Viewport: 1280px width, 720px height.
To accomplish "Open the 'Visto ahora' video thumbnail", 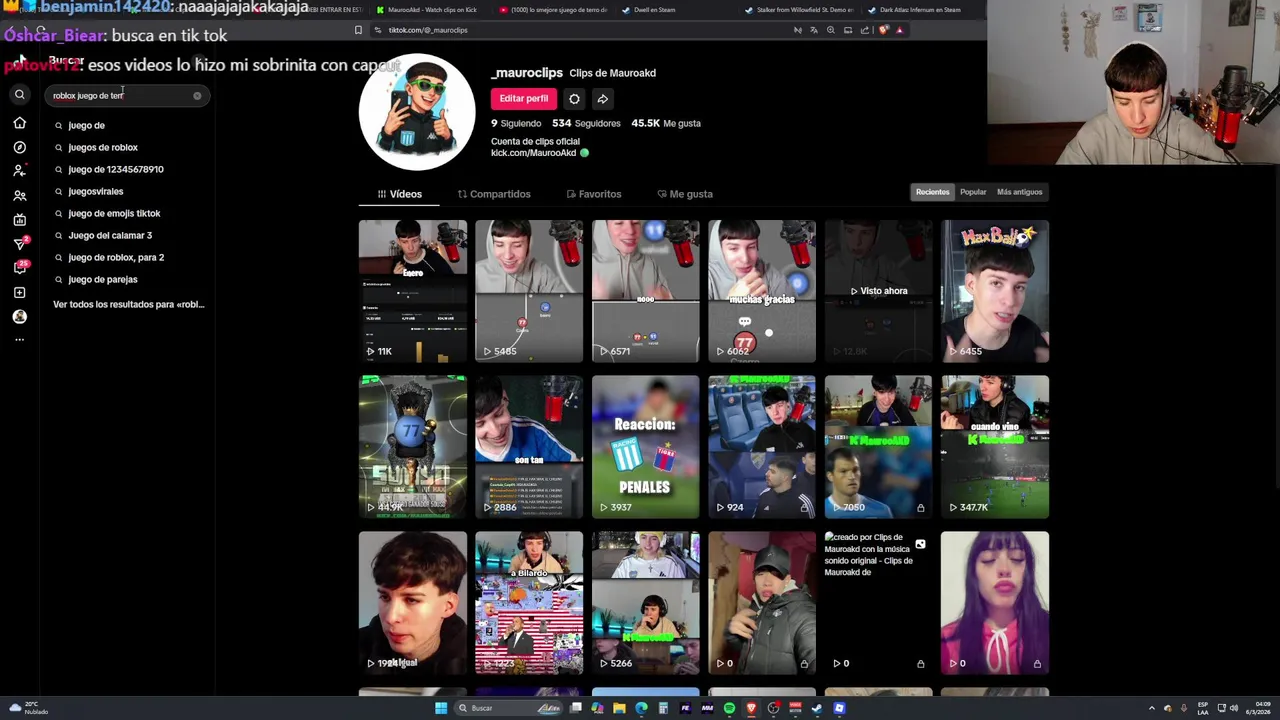I will (x=878, y=291).
